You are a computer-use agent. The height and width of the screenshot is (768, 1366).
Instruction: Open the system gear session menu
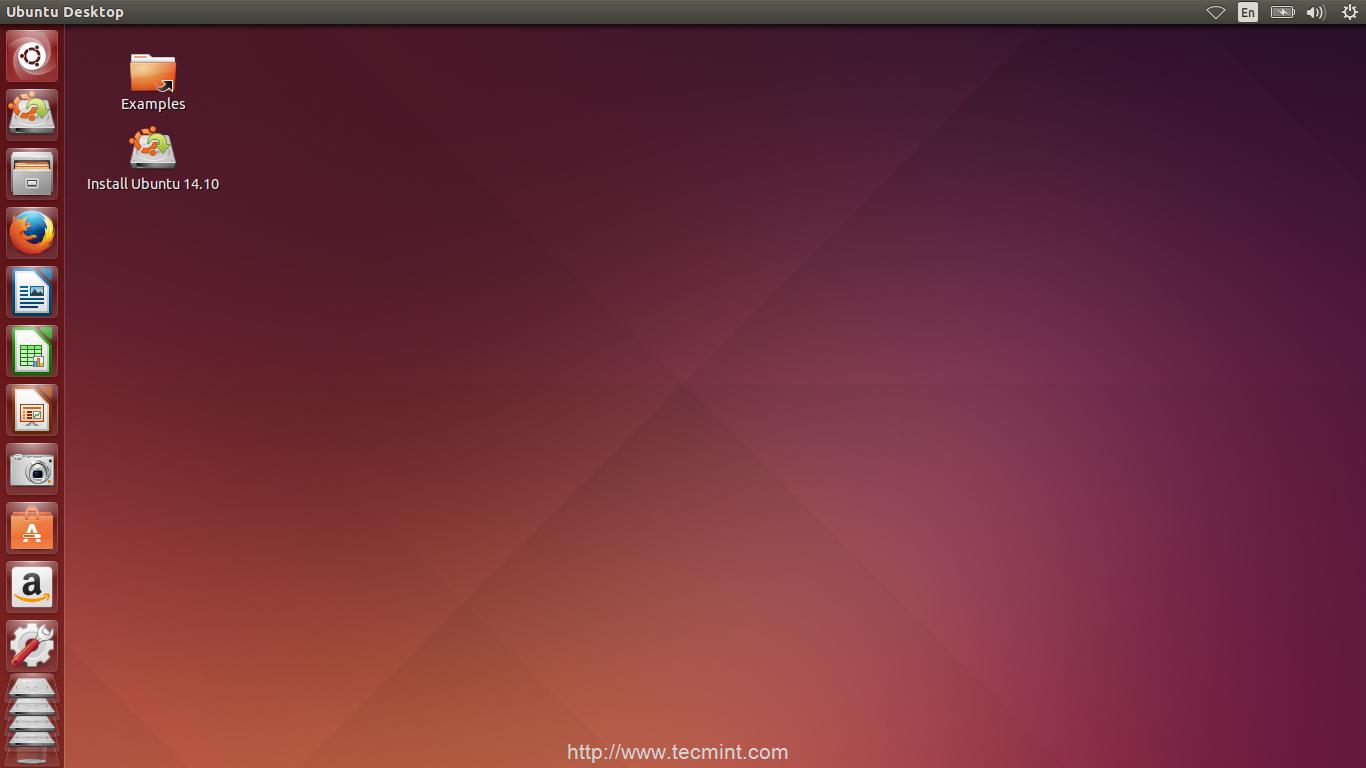coord(1349,12)
